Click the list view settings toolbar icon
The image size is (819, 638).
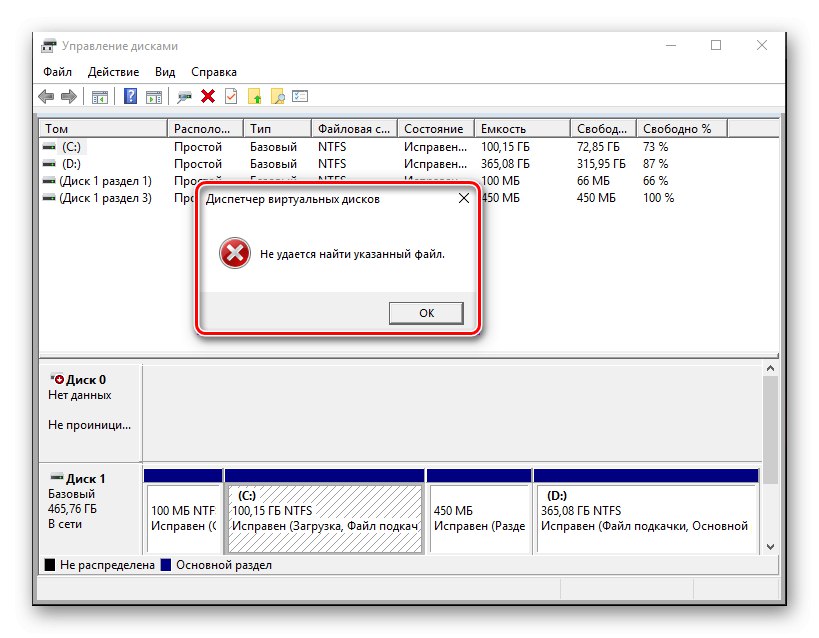pos(300,96)
